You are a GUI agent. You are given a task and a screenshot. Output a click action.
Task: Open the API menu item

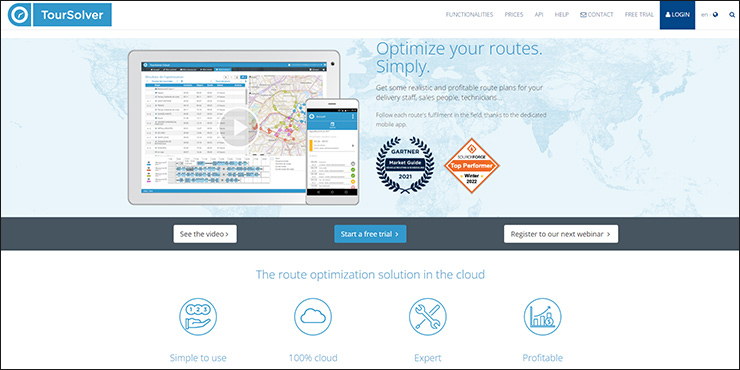point(539,15)
